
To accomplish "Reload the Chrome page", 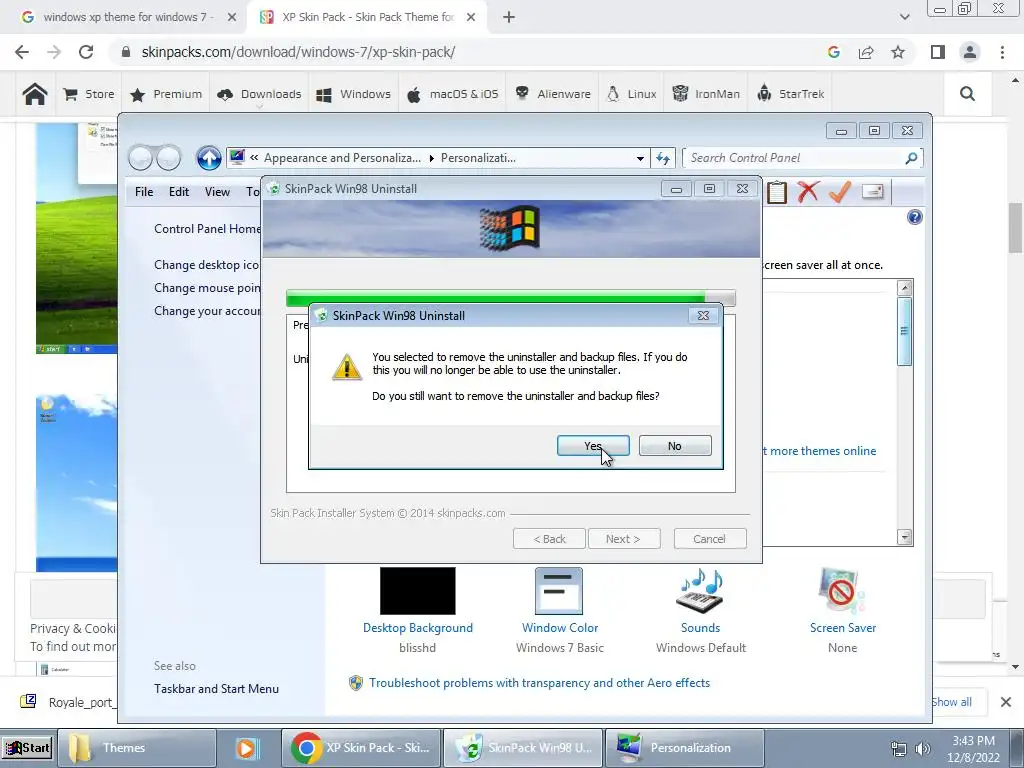I will coord(86,52).
